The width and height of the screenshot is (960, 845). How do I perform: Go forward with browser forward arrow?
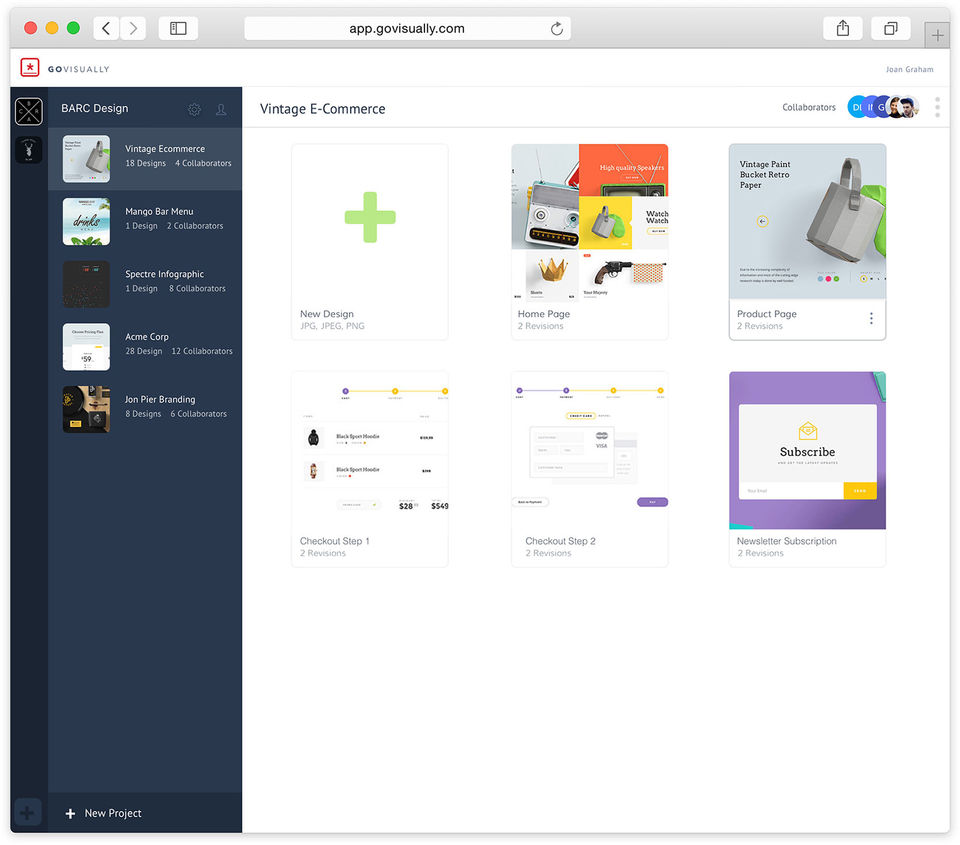tap(133, 28)
